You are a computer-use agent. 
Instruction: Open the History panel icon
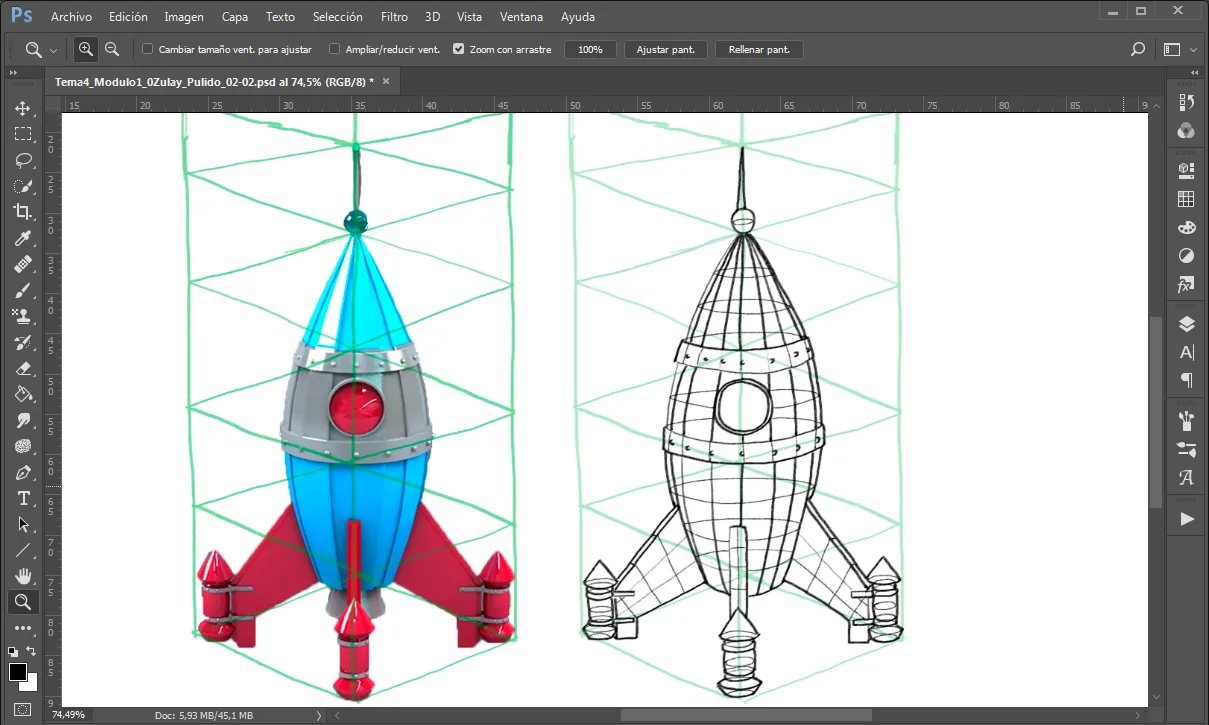[1187, 103]
